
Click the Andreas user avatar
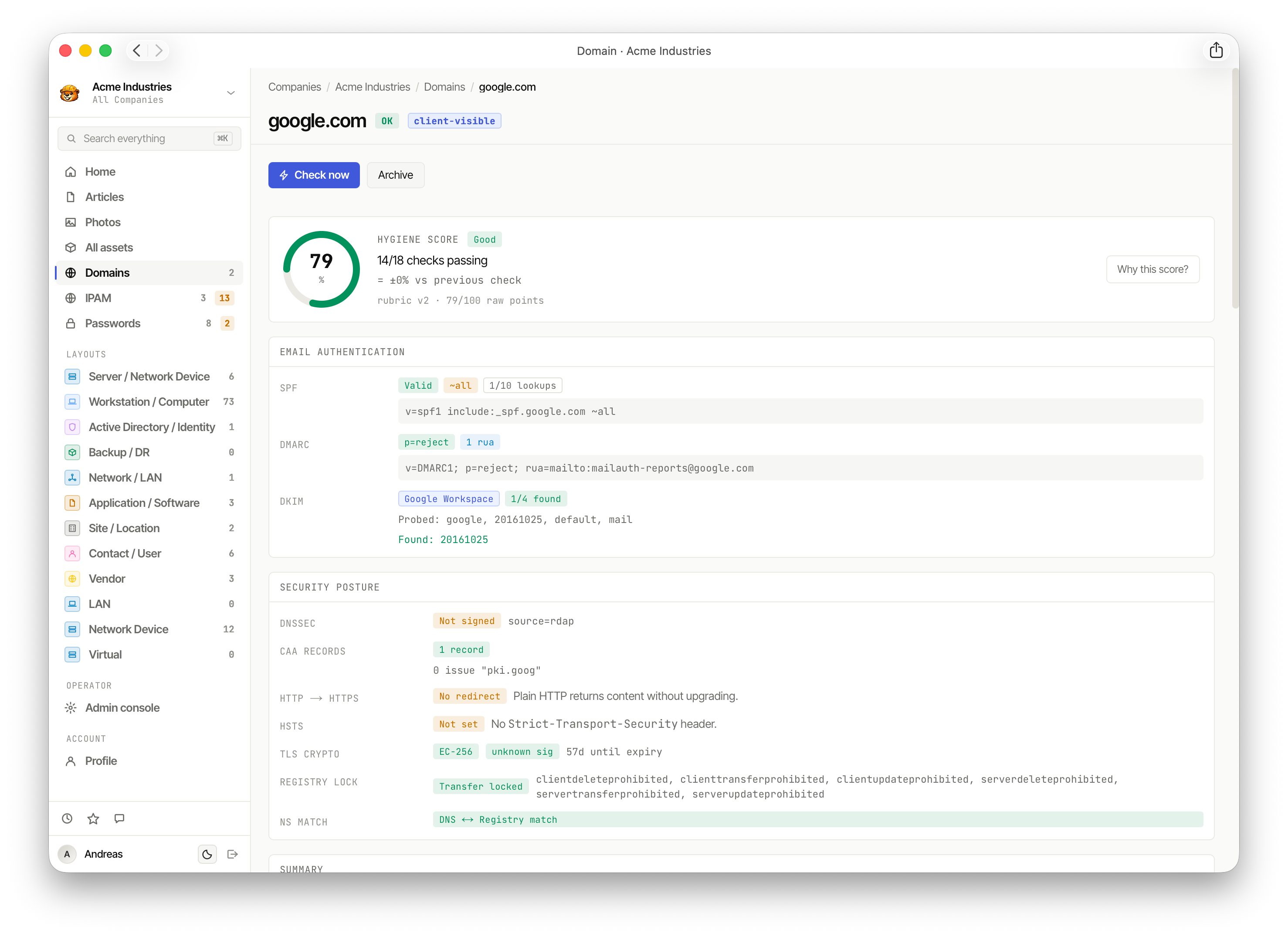pyautogui.click(x=67, y=854)
